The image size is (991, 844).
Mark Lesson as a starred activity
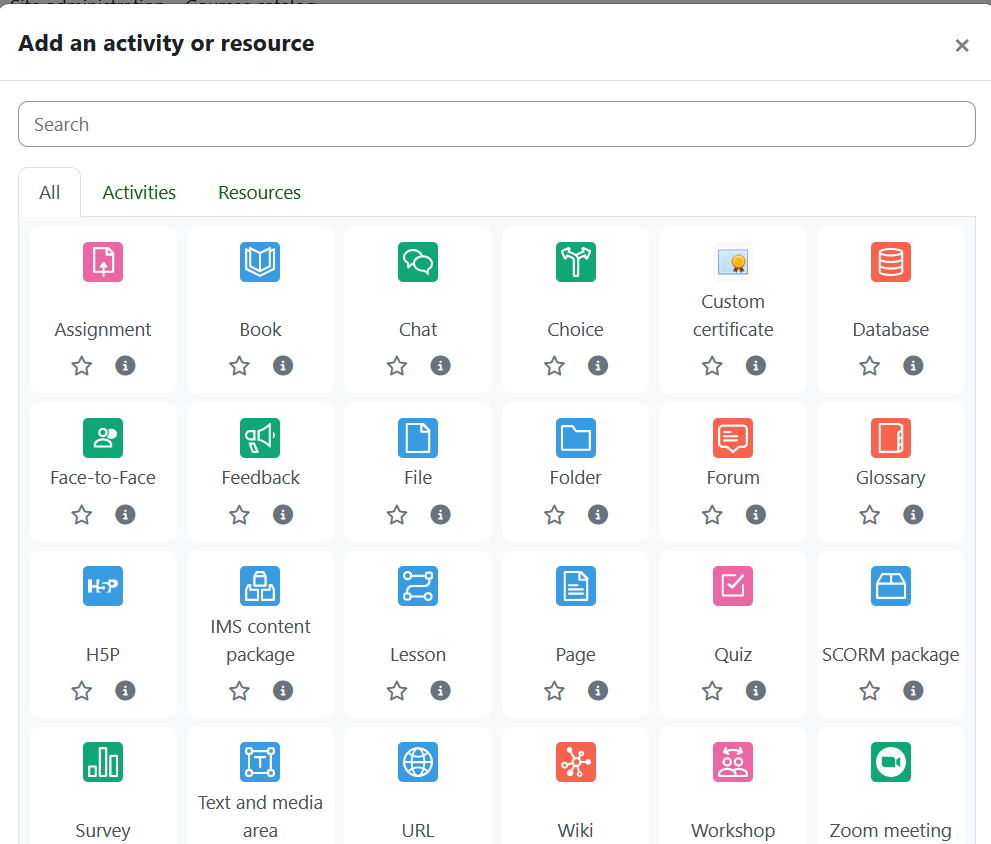pos(397,691)
